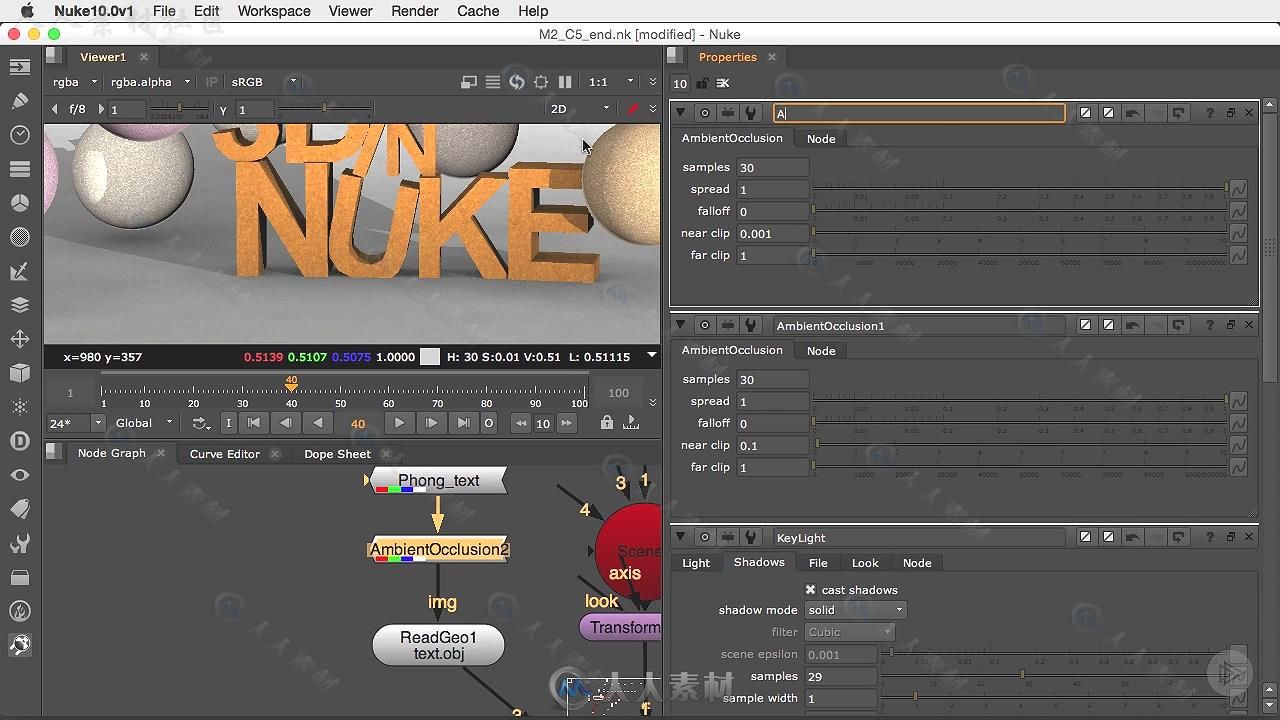Screen dimensions: 1280x720
Task: Click the viewer refresh/update icon
Action: point(517,82)
